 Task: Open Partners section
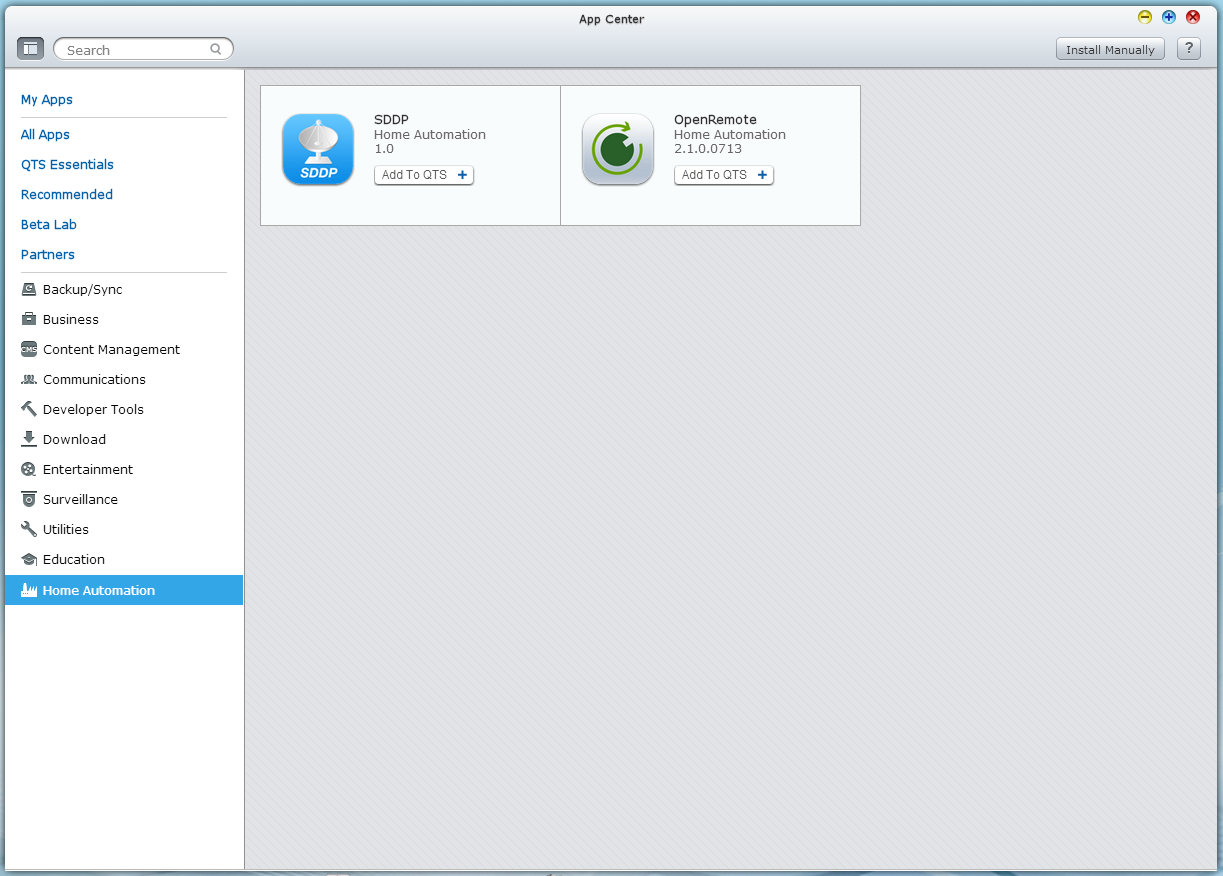(48, 254)
